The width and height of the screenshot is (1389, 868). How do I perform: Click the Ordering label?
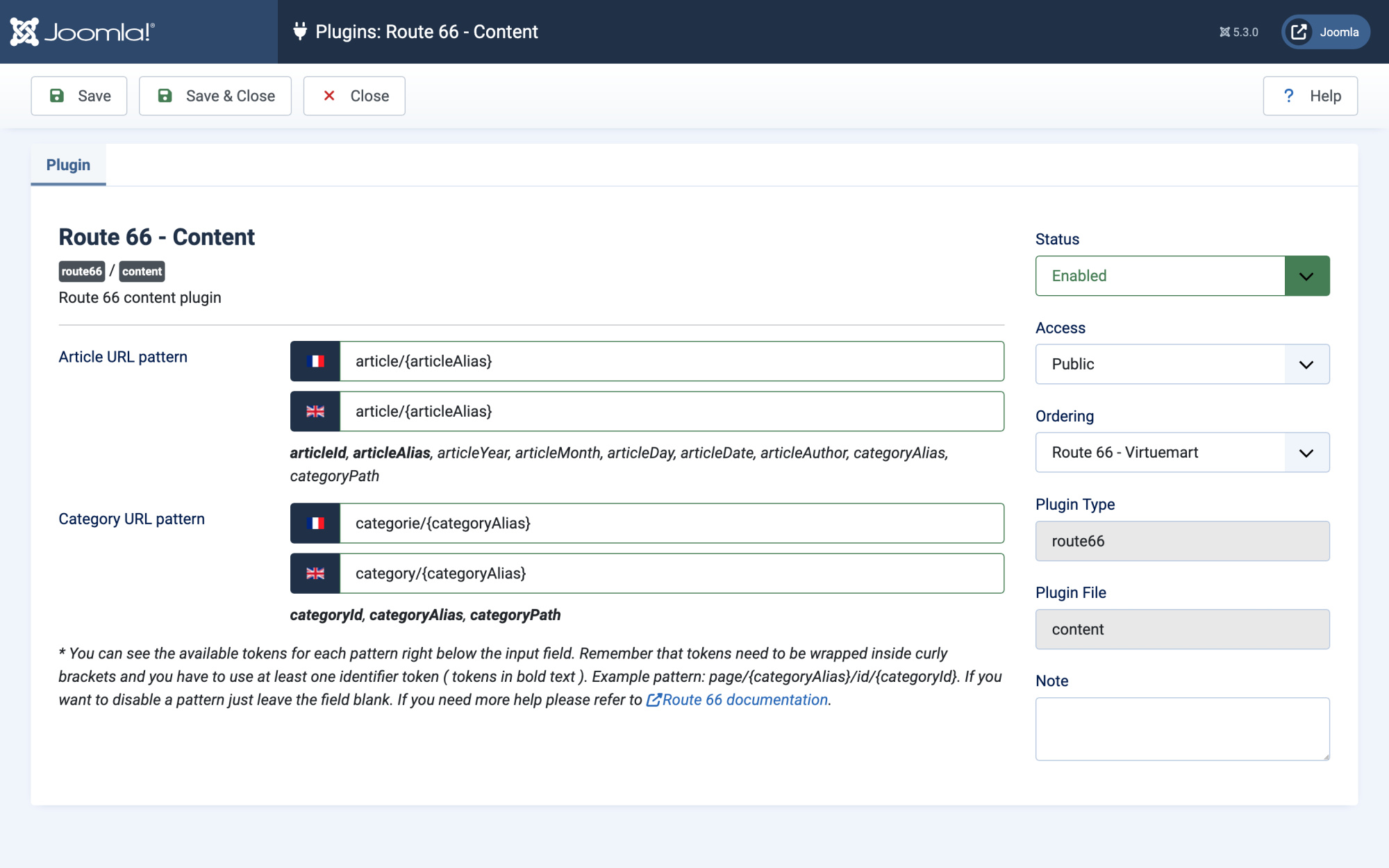[1065, 416]
